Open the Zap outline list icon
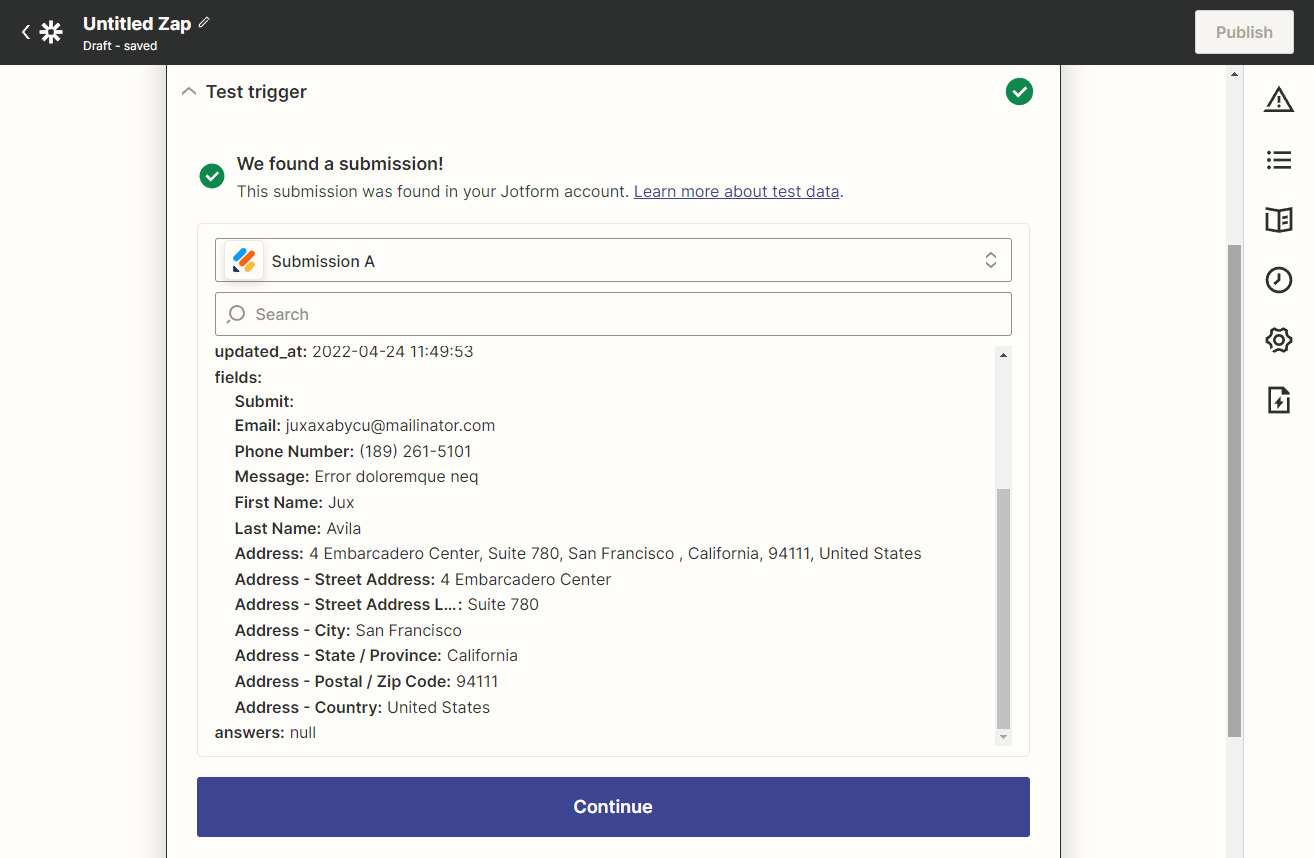The image size is (1314, 858). (x=1278, y=160)
